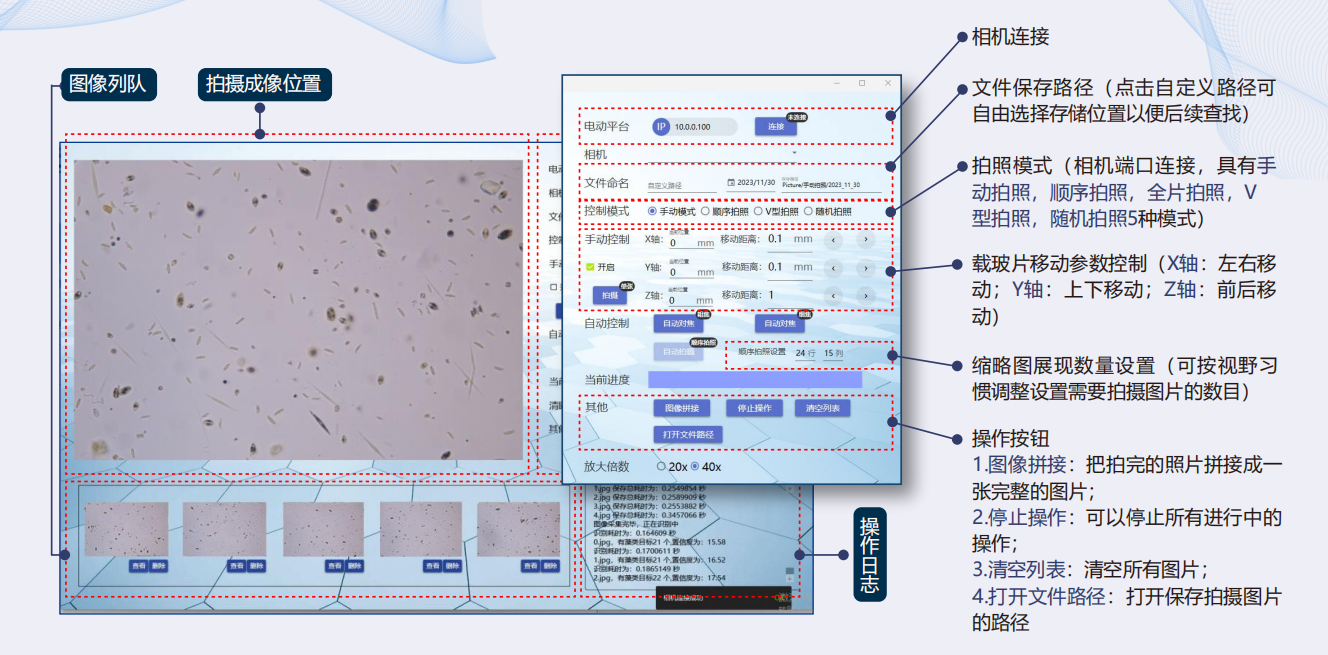Click the 自定义路径 file name input field
Screen dimensions: 1328x655
point(681,185)
